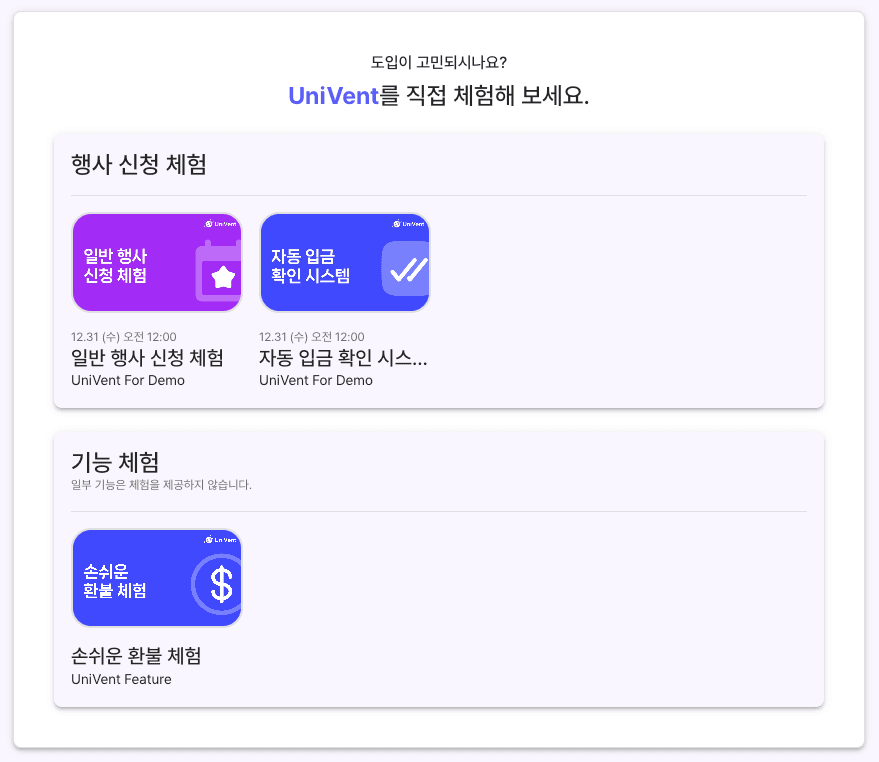Click the 일부 기능은 체험을 제공하지 않습니다 notice

161,484
